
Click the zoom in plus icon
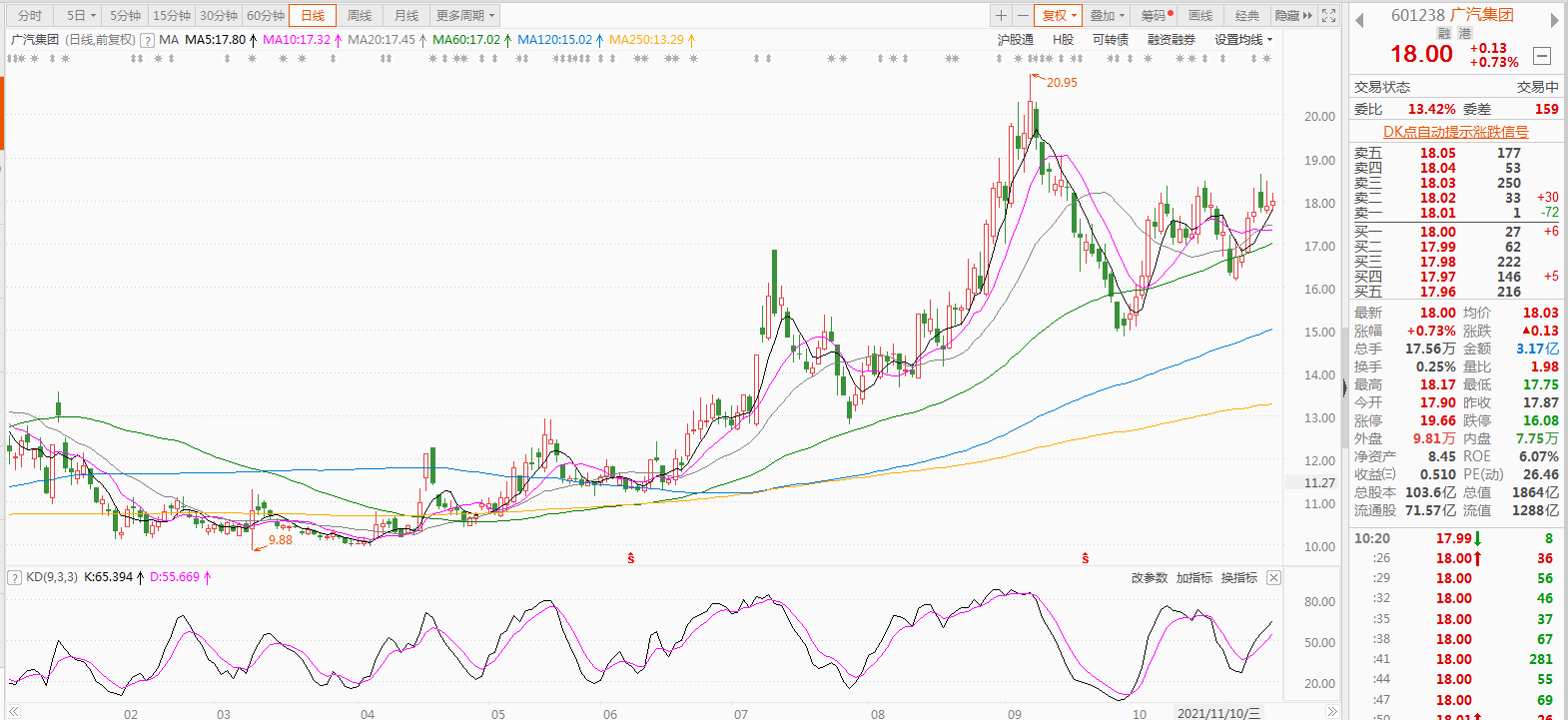tap(1001, 16)
